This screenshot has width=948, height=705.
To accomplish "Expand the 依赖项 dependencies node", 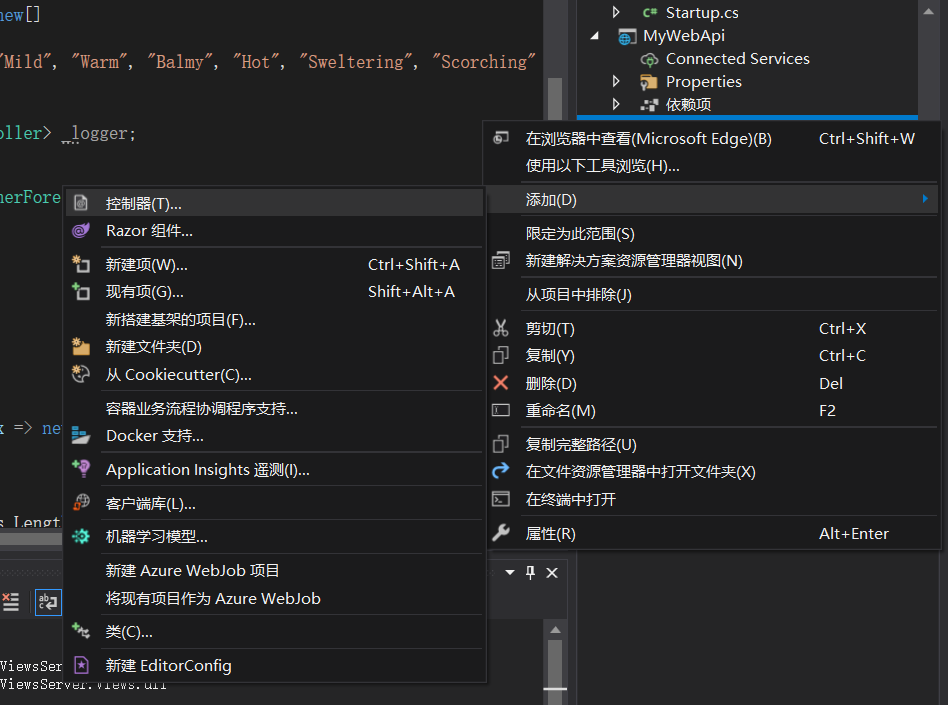I will 615,104.
